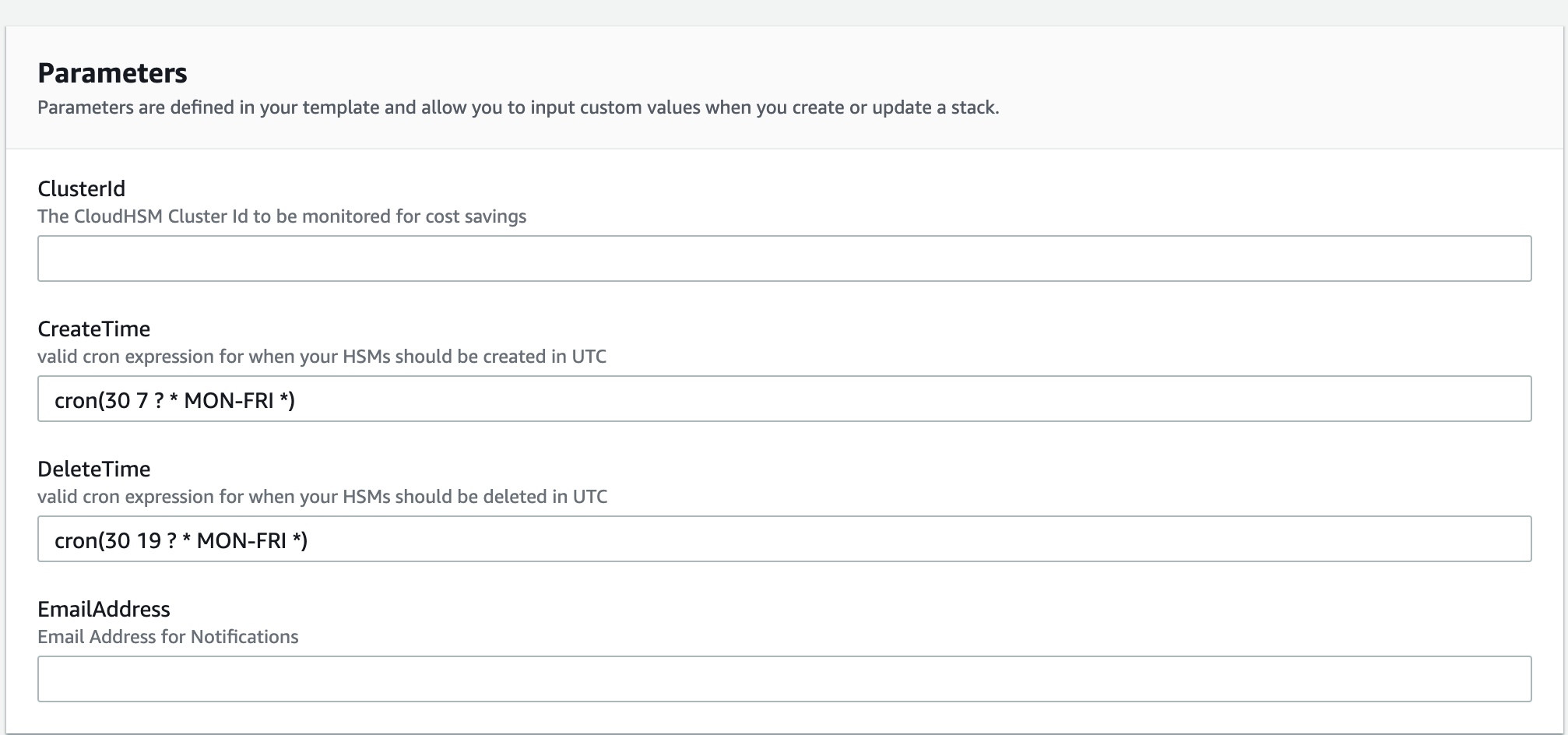
Task: Click the DeleteTime parameter label
Action: [x=93, y=469]
